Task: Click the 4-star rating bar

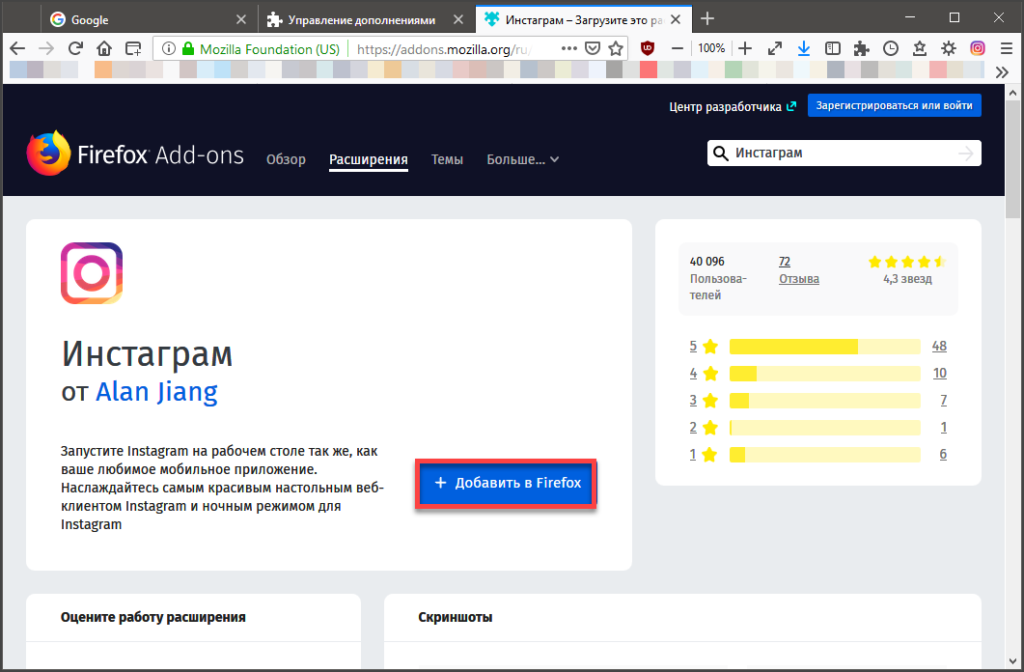Action: click(825, 374)
